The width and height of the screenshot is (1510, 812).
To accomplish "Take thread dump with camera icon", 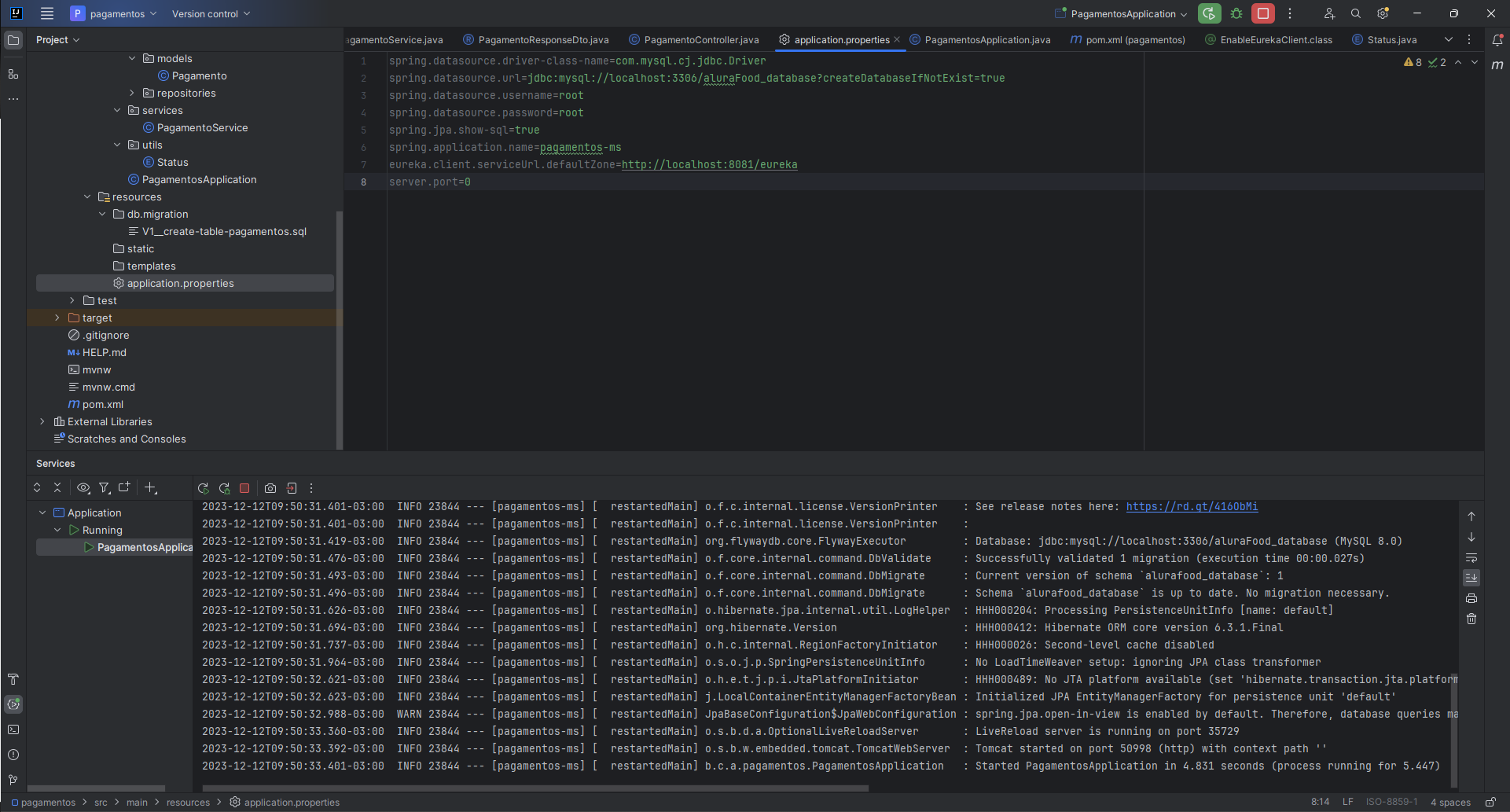I will click(270, 488).
